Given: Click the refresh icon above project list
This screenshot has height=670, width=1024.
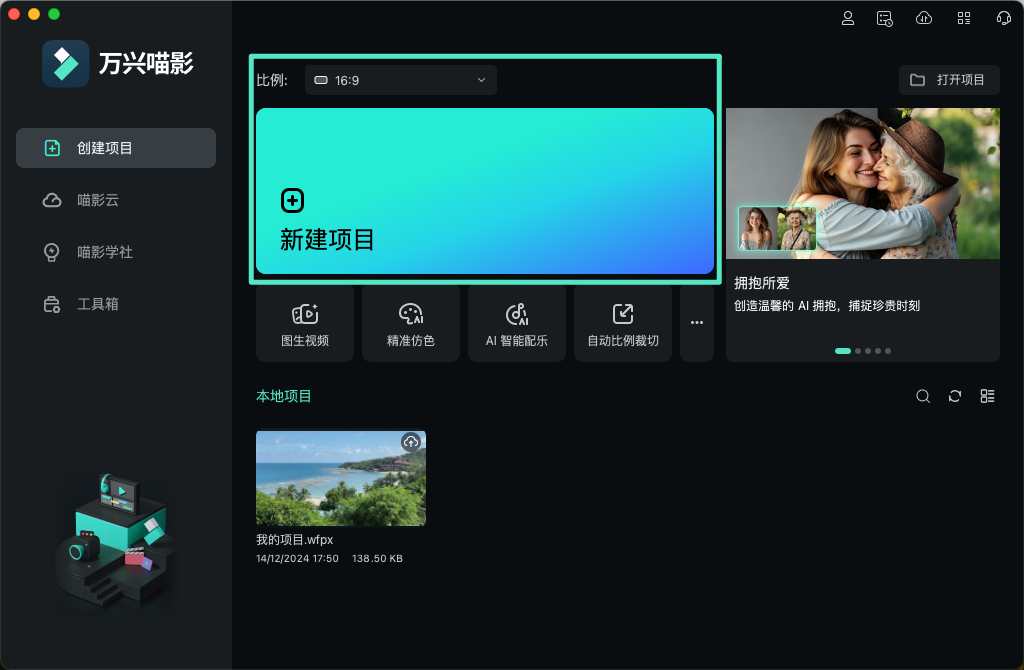Looking at the screenshot, I should pyautogui.click(x=955, y=396).
